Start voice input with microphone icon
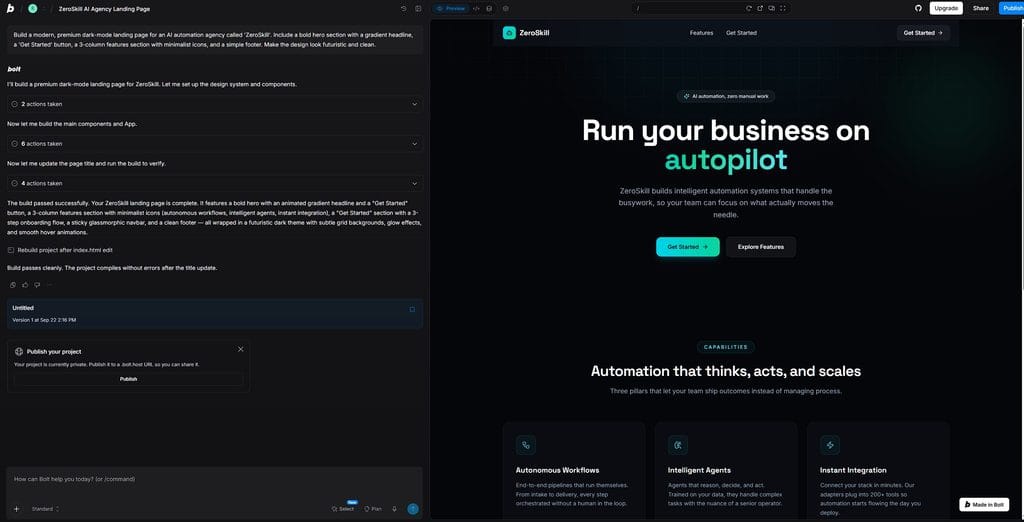Screen dimensions: 1024x522 pos(394,509)
